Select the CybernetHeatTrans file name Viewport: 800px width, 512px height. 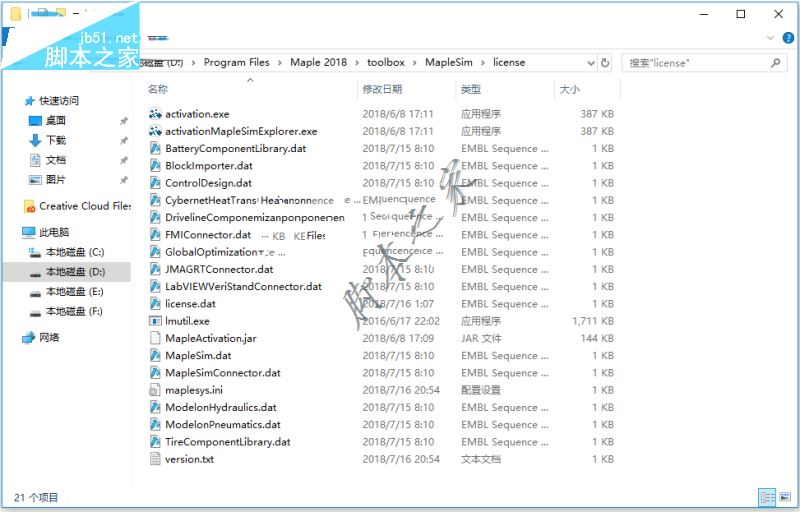211,200
